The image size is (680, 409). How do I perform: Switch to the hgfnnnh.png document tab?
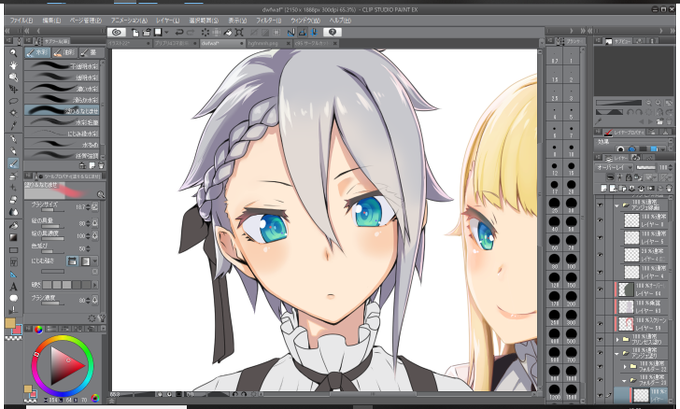(x=268, y=43)
